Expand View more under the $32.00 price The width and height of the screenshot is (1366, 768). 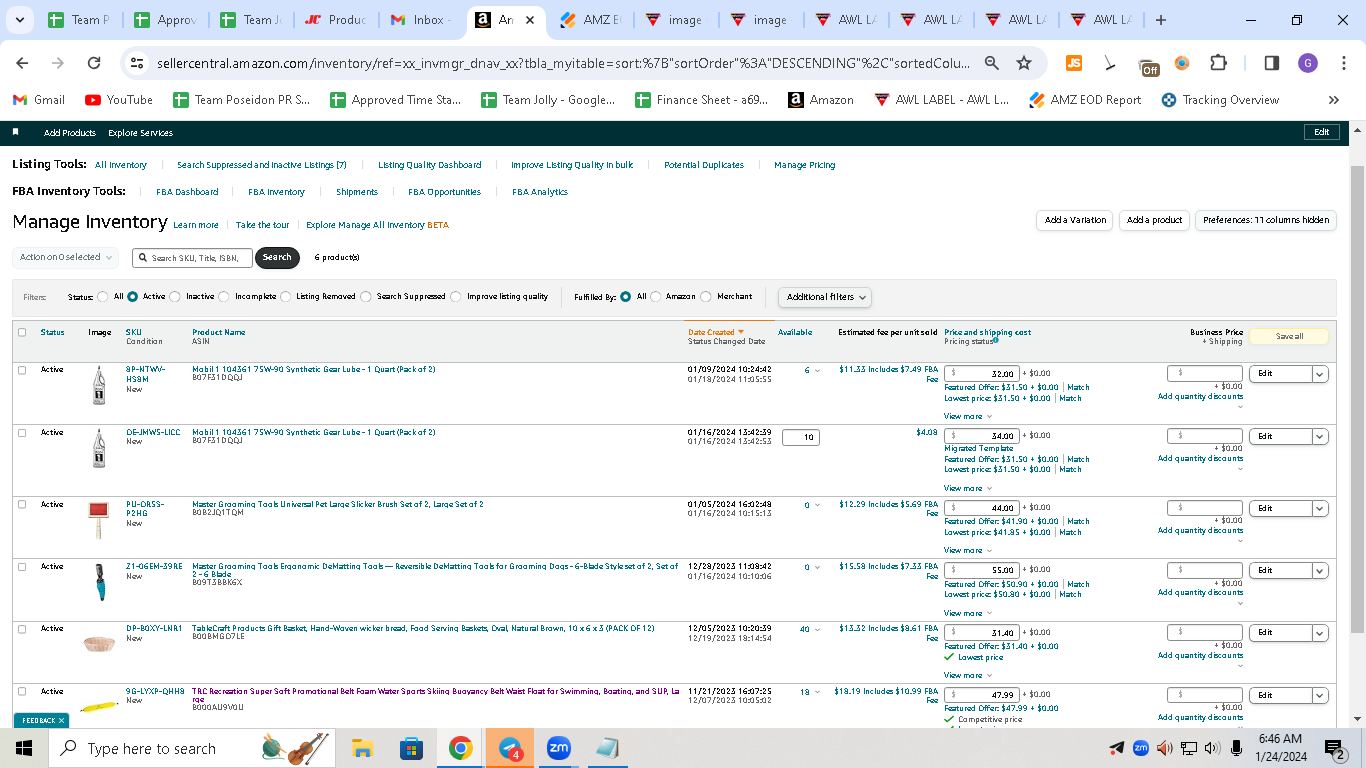click(x=968, y=417)
